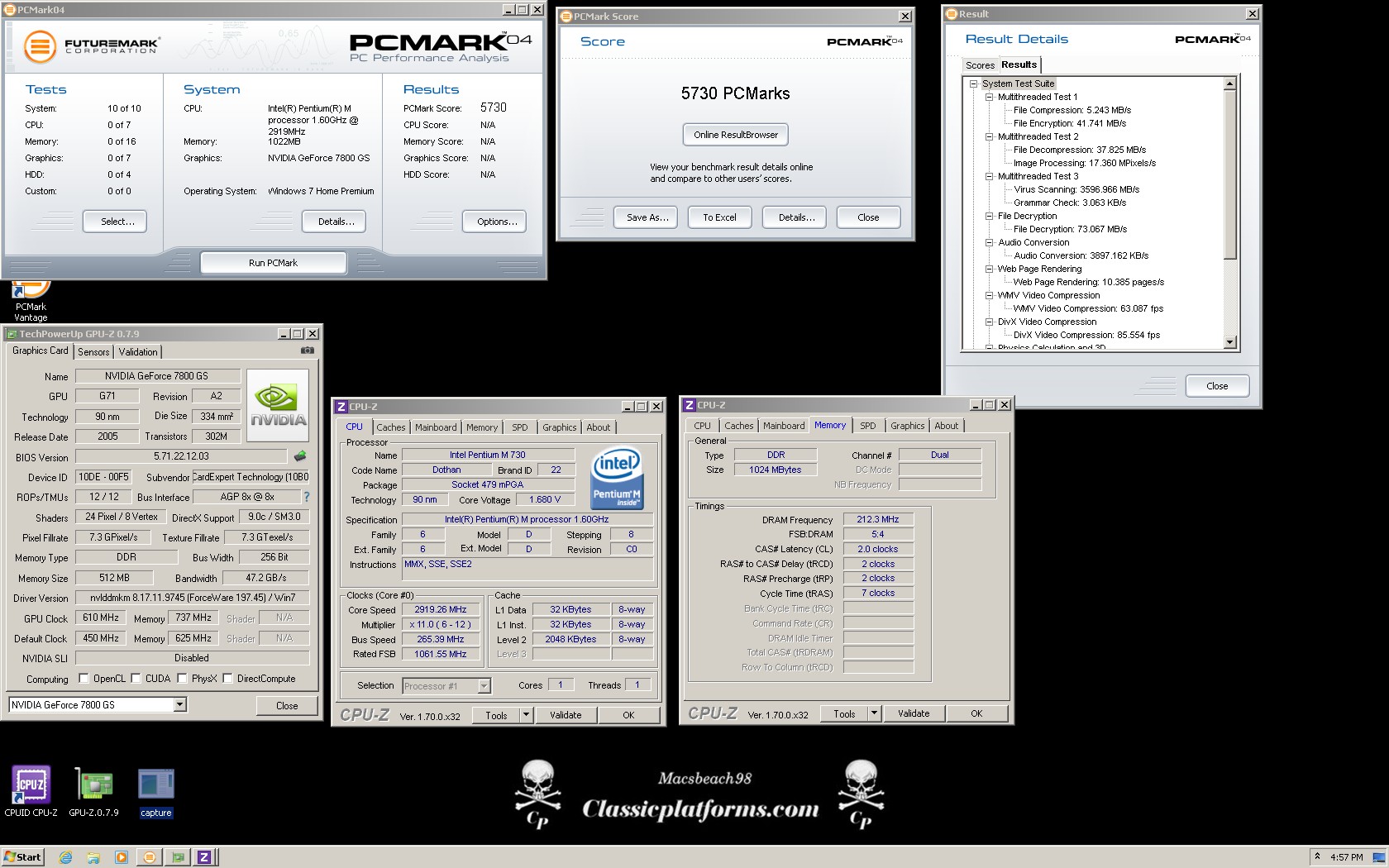
Task: Click the Options... button under Results
Action: point(494,222)
